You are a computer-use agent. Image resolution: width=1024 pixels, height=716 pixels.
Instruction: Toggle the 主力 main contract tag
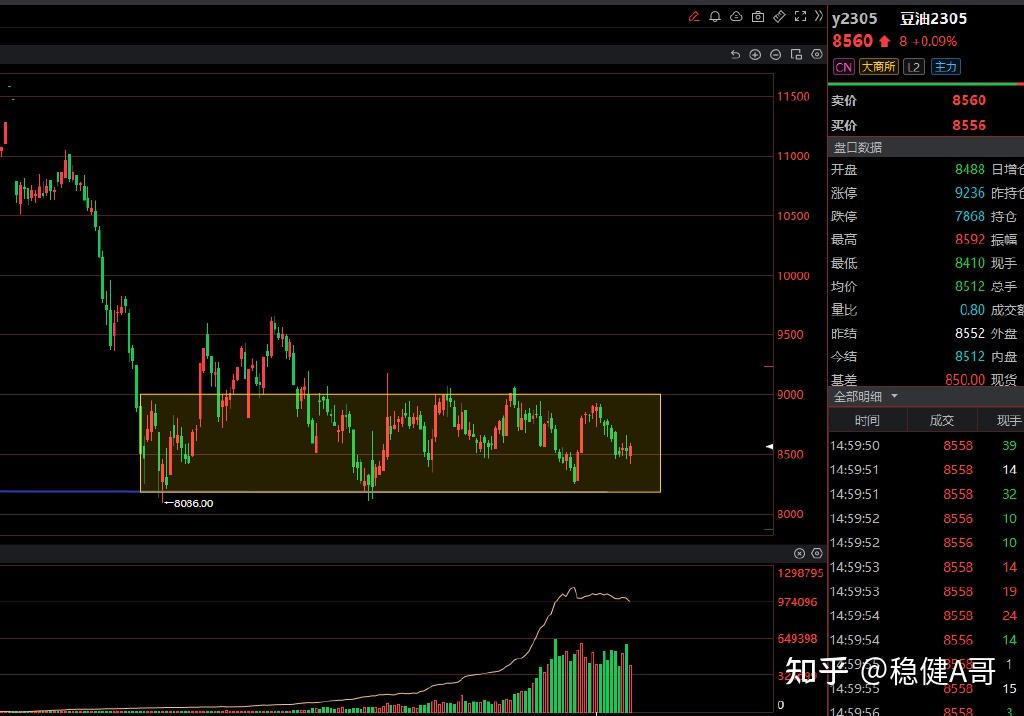(945, 67)
